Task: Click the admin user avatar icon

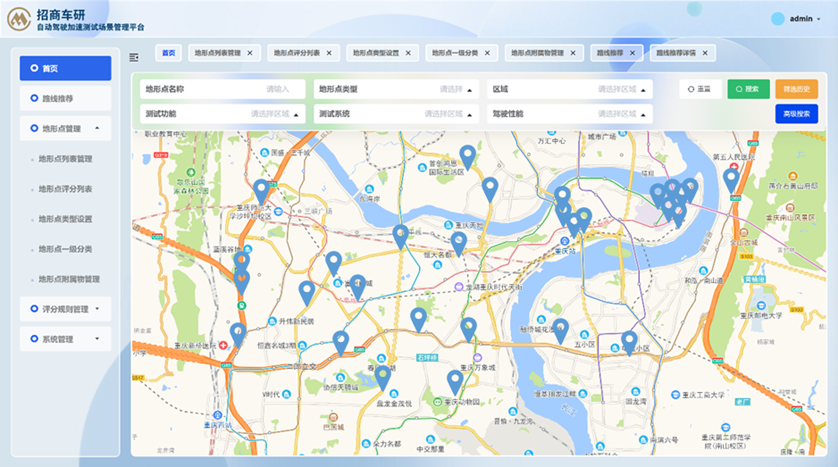Action: pos(779,19)
